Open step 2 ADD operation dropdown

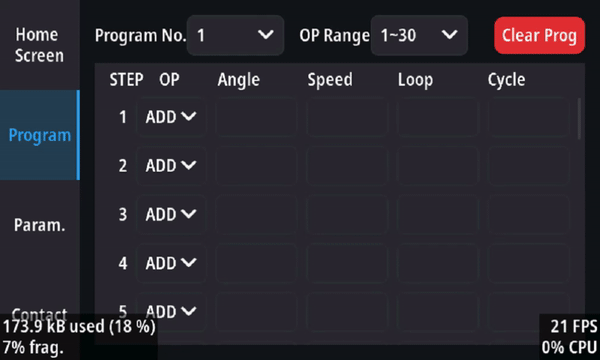tap(171, 166)
